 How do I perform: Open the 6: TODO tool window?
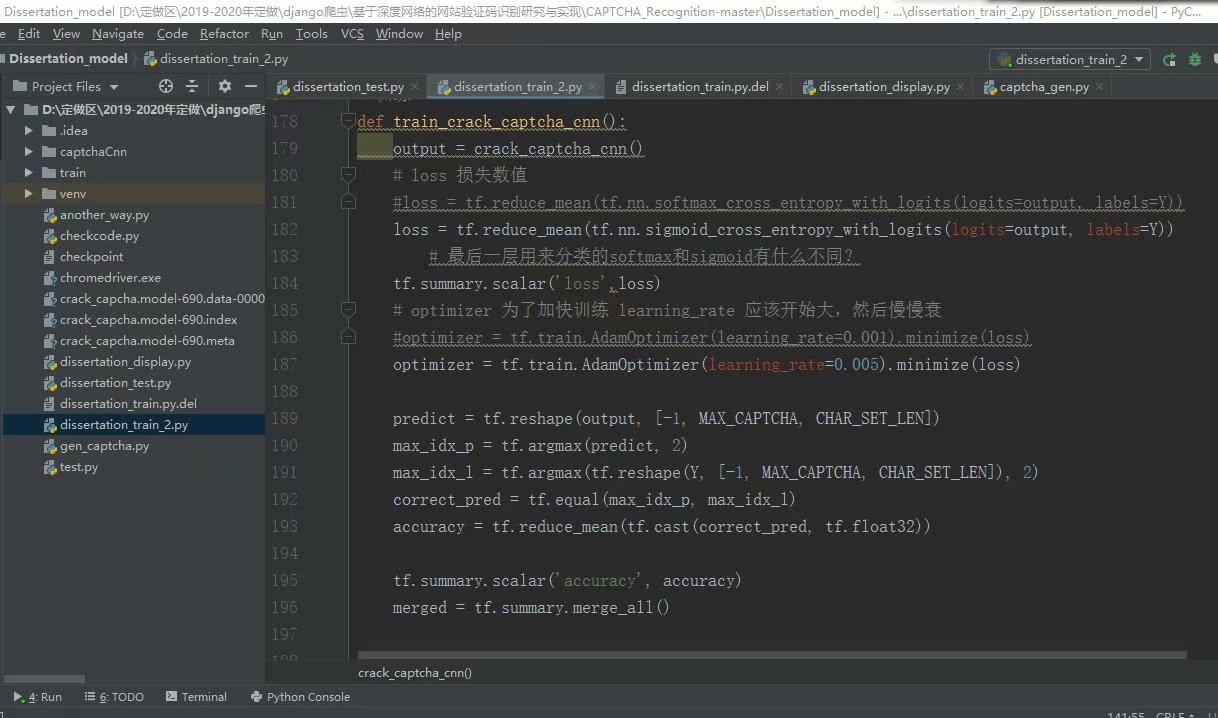click(x=114, y=697)
